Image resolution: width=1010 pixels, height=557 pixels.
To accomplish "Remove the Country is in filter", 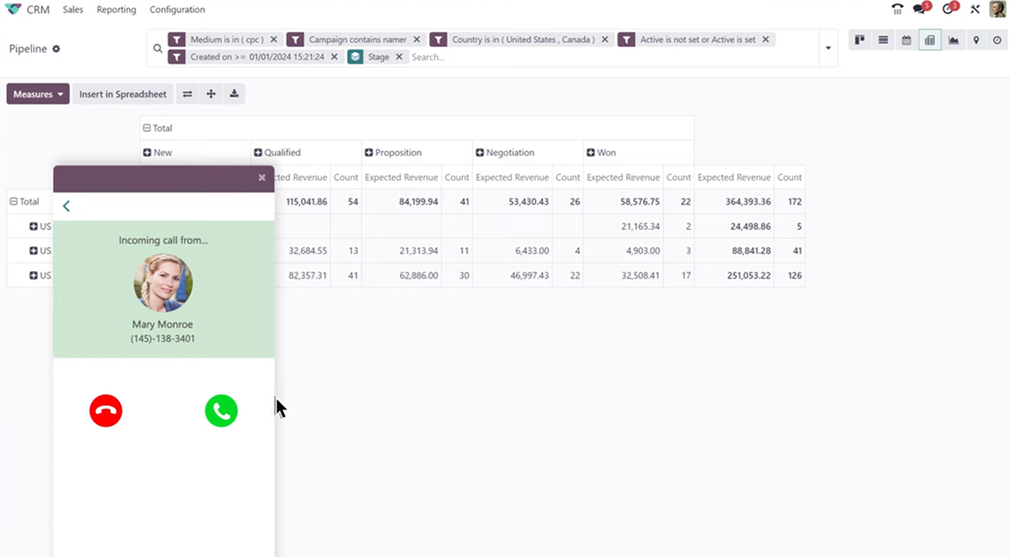I will (605, 39).
